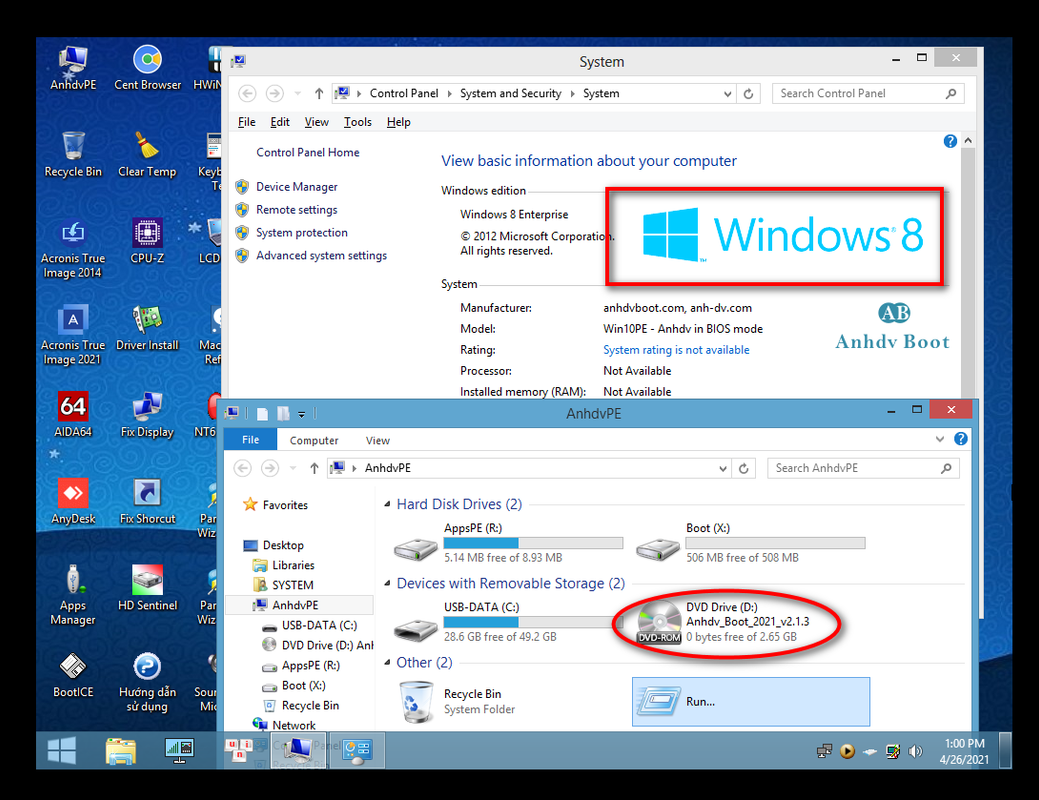Open Control Panel Home link
The height and width of the screenshot is (800, 1039).
[x=307, y=152]
